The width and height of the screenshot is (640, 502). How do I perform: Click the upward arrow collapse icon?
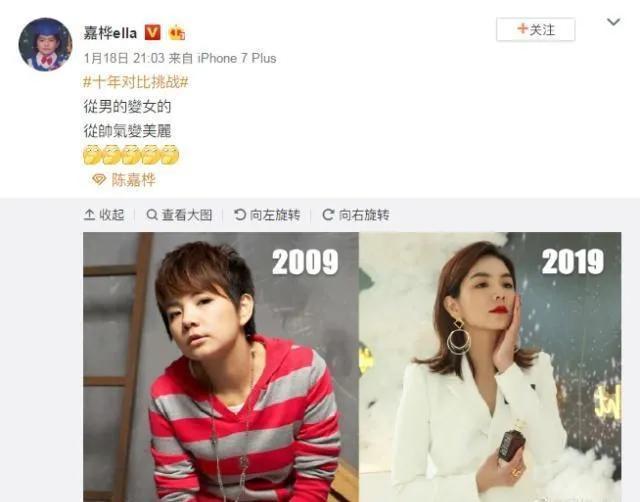tap(89, 215)
